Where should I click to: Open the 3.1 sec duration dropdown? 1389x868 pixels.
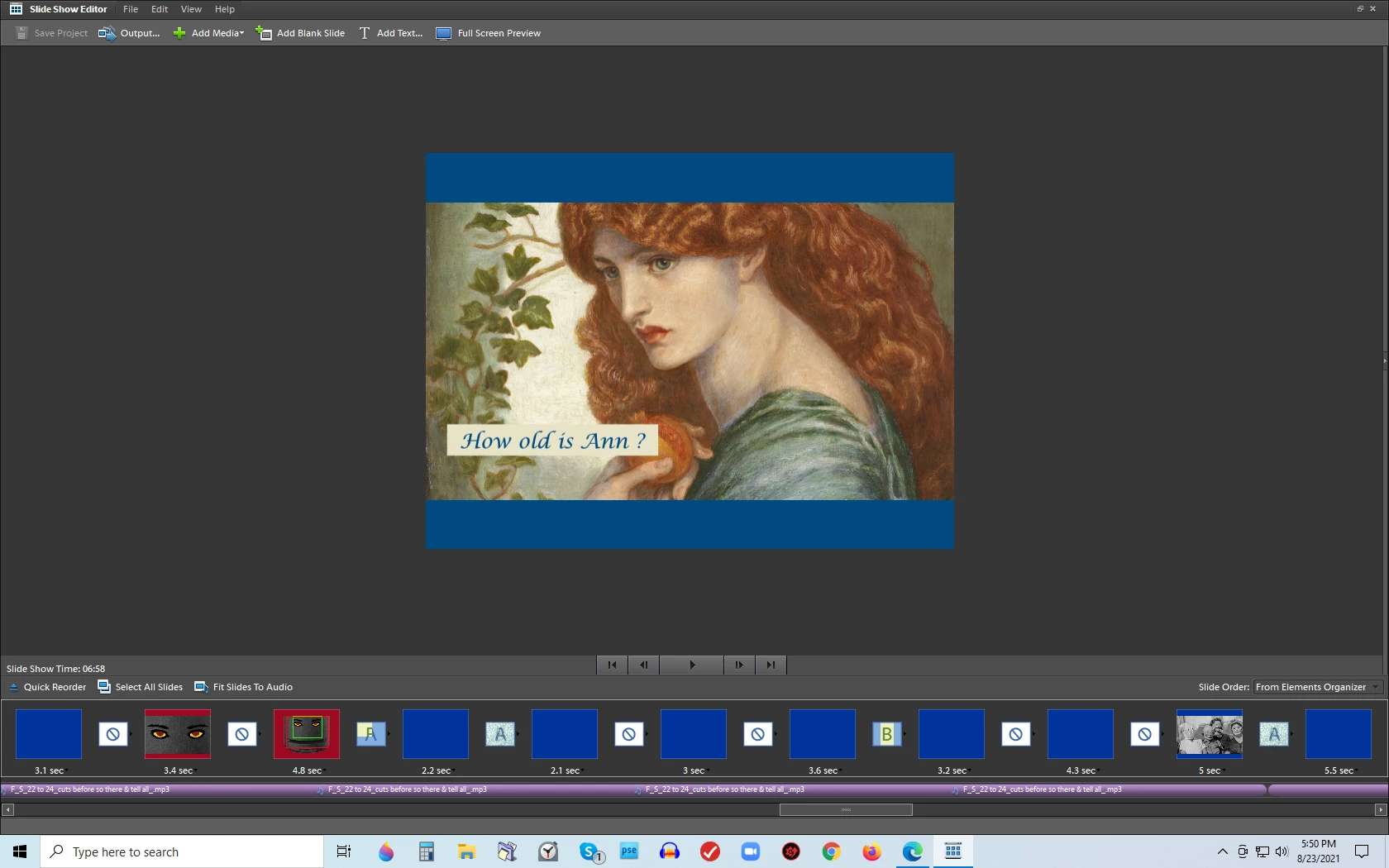(50, 770)
